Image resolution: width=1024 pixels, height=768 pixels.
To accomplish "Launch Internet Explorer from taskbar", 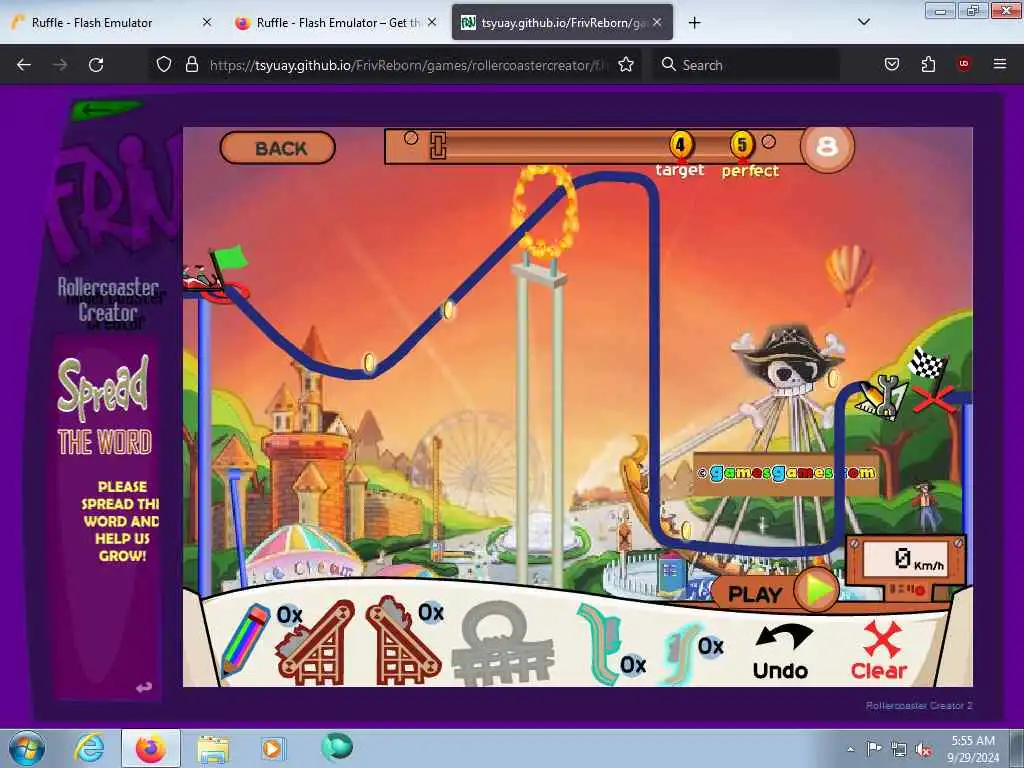I will pyautogui.click(x=89, y=748).
